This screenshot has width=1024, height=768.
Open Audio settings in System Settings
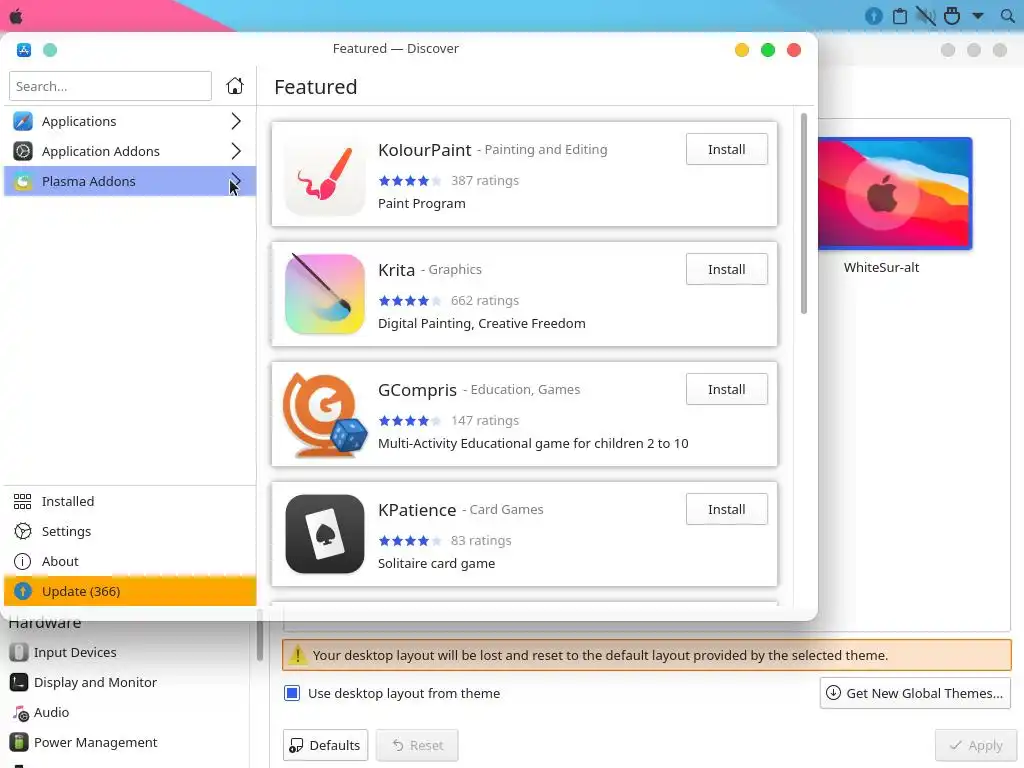click(x=126, y=712)
